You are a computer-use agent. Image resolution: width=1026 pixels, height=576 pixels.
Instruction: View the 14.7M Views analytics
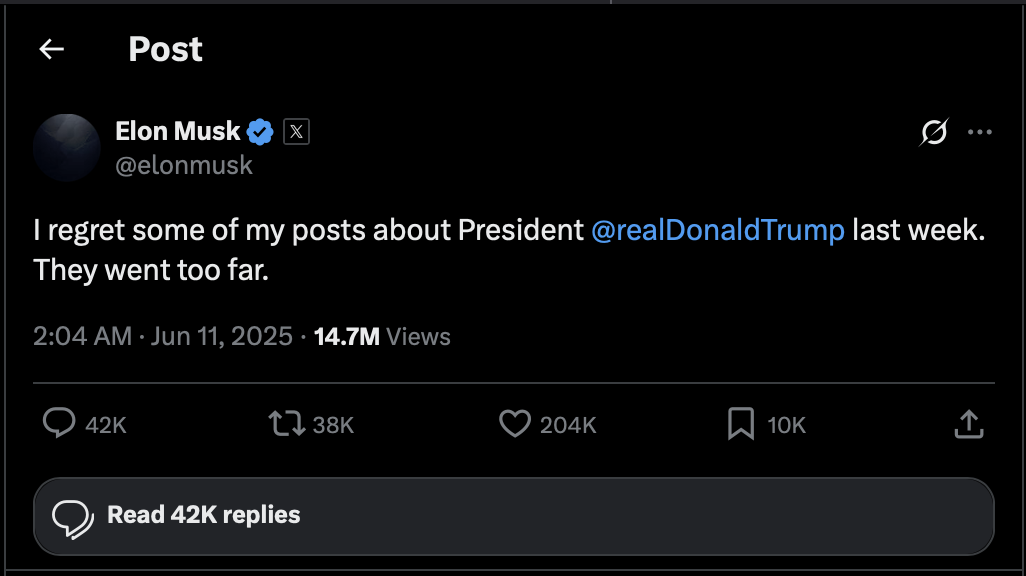382,336
